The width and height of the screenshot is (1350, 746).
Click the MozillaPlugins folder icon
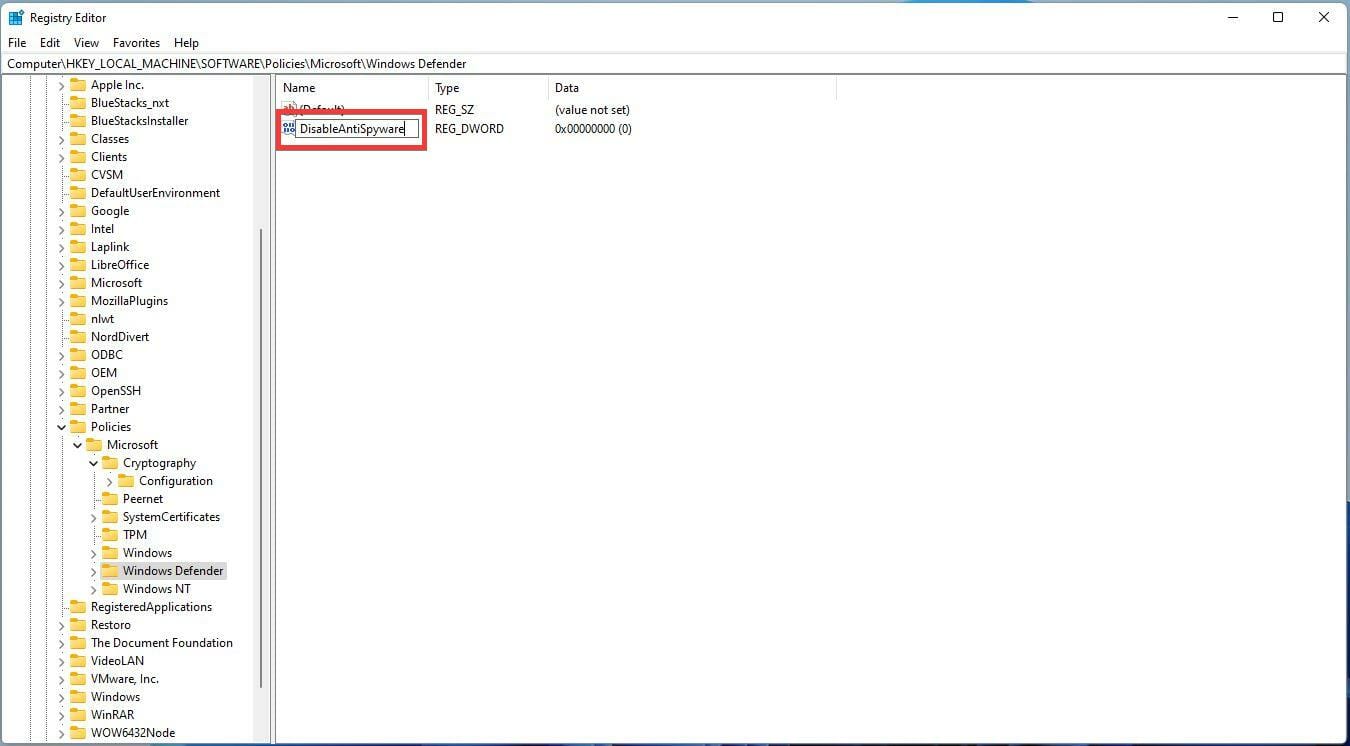pyautogui.click(x=78, y=301)
